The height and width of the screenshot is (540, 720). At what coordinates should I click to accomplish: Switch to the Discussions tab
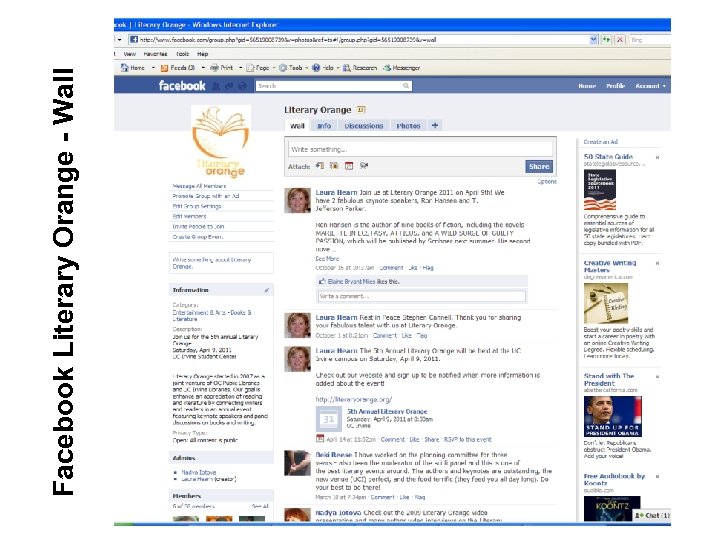[364, 126]
